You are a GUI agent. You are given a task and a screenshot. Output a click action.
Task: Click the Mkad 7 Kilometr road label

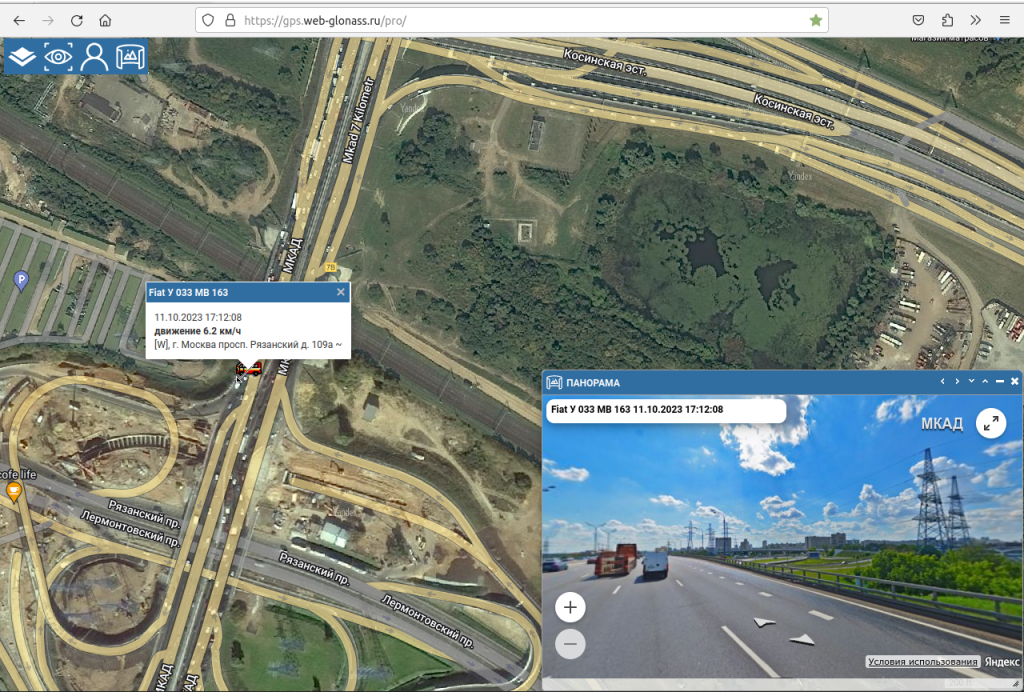click(x=358, y=120)
